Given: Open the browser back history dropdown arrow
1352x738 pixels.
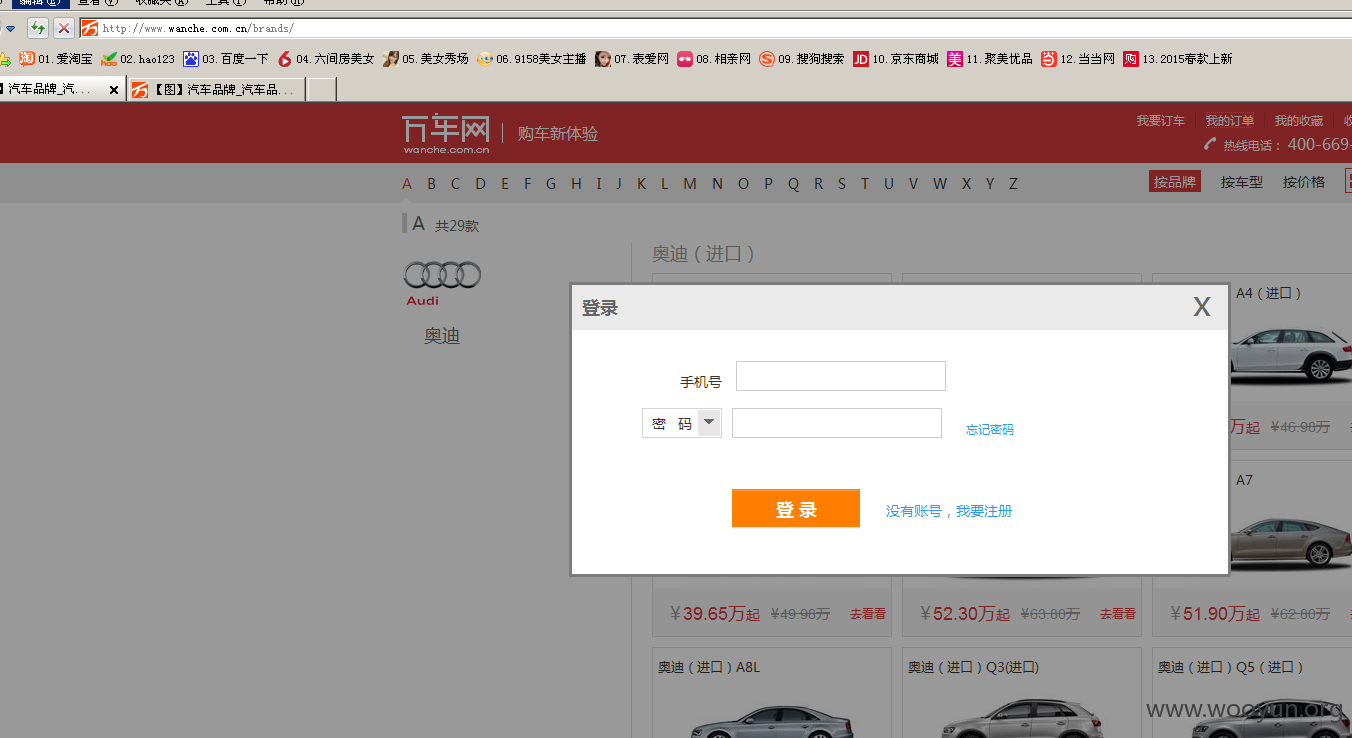Looking at the screenshot, I should click(10, 29).
